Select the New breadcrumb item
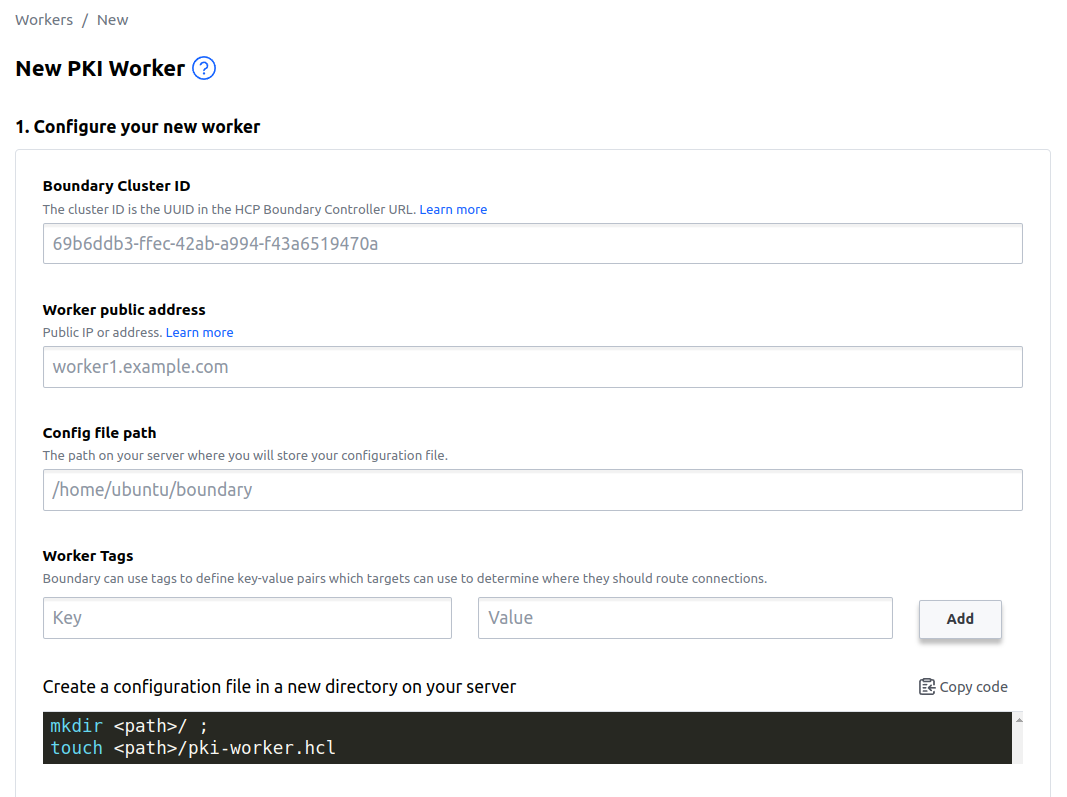The height and width of the screenshot is (797, 1067). pos(113,20)
